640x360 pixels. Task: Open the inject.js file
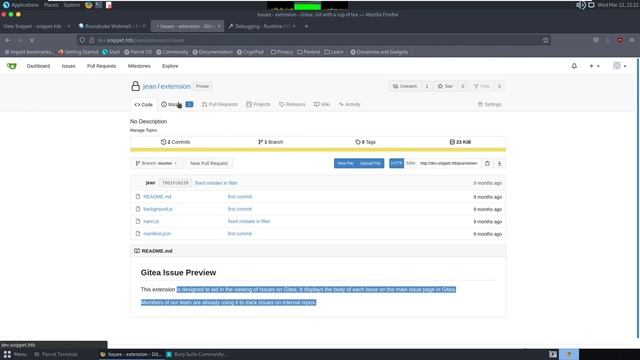click(x=151, y=221)
